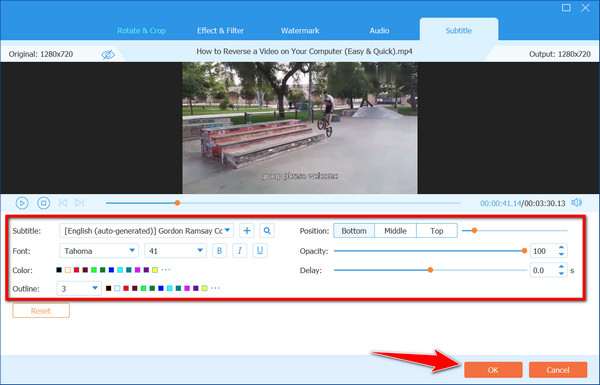Pick bright green subtitle Color swatch
600x385 pixels.
click(94, 270)
